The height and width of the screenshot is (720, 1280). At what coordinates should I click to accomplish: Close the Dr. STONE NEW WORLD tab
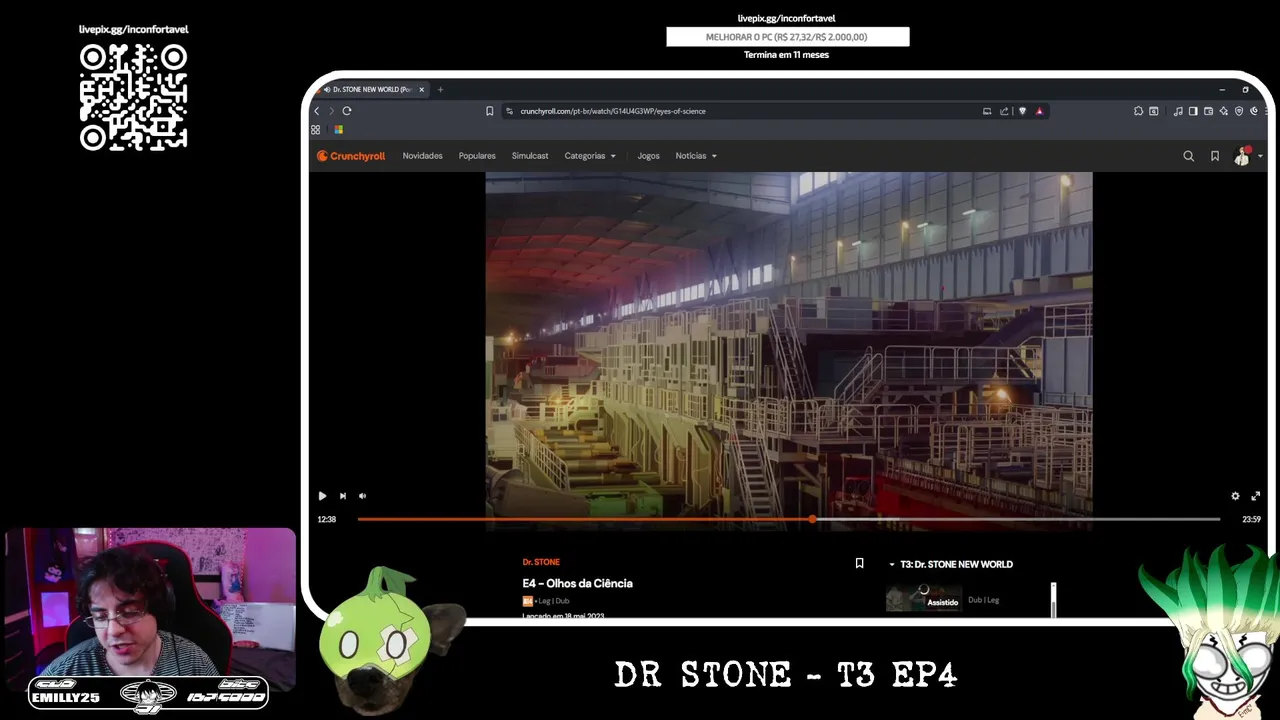click(421, 89)
